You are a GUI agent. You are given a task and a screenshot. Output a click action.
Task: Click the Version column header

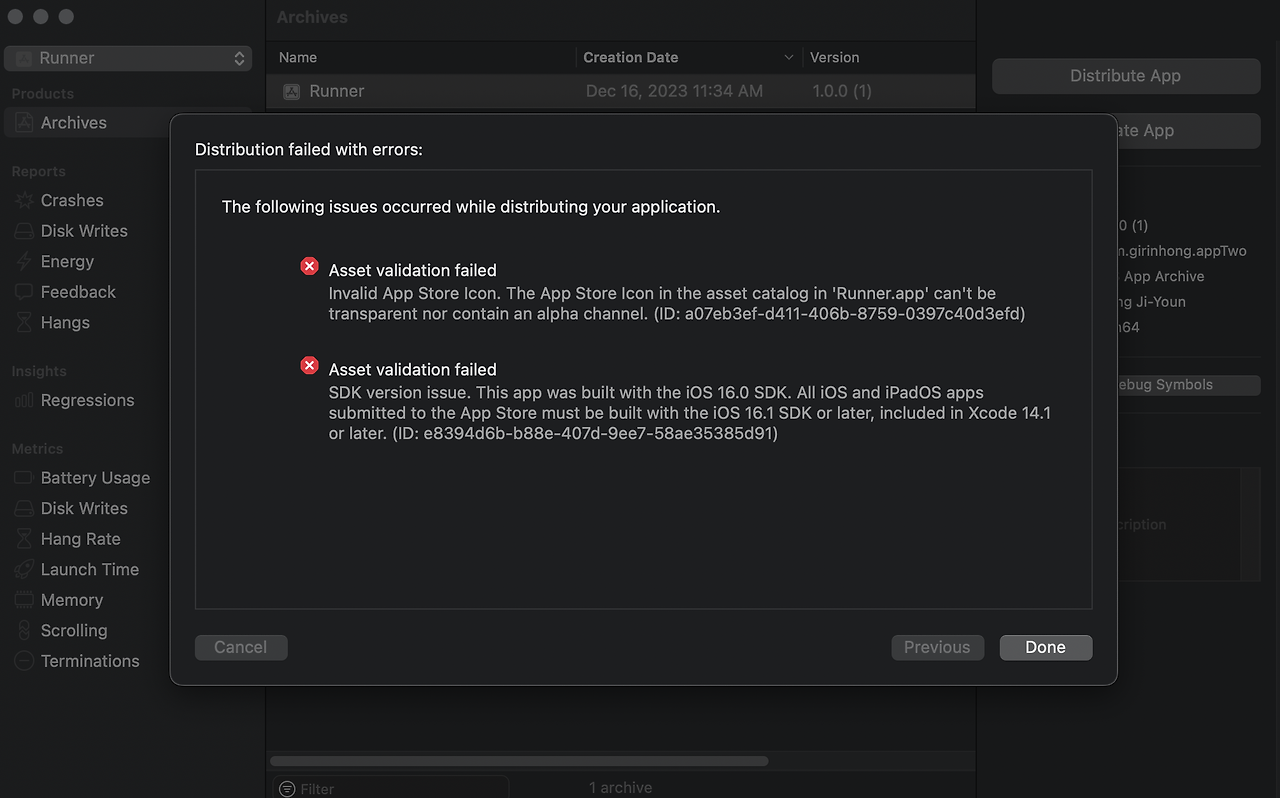click(x=835, y=58)
